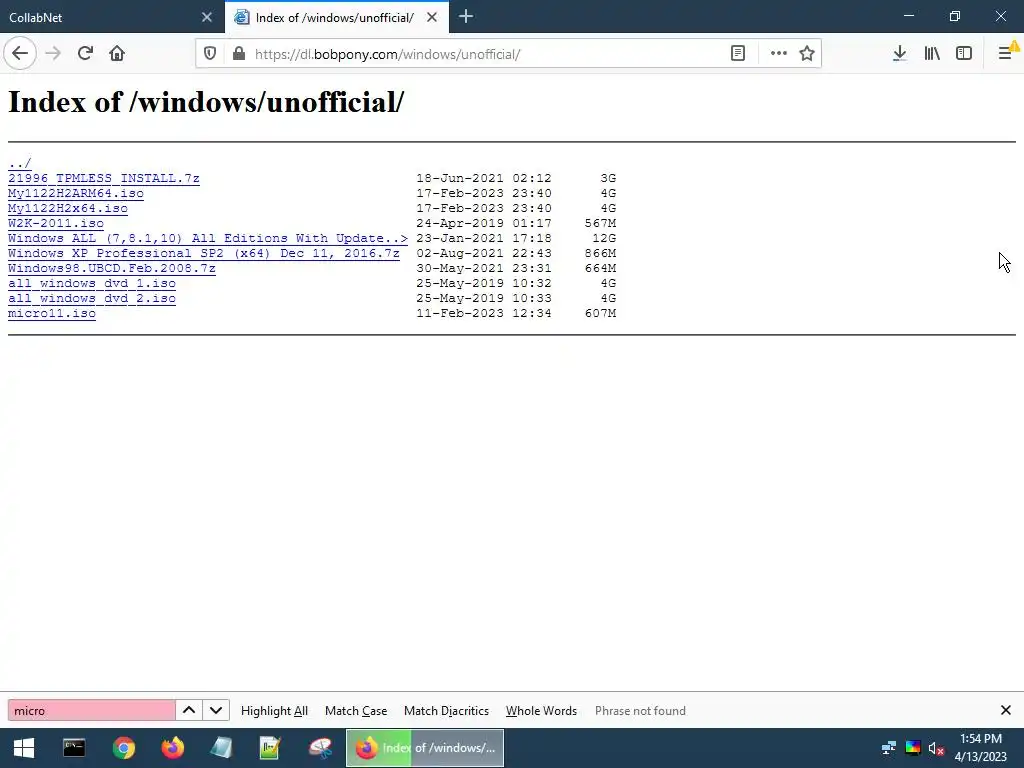
Task: Open the green notepad taskbar app
Action: point(270,748)
